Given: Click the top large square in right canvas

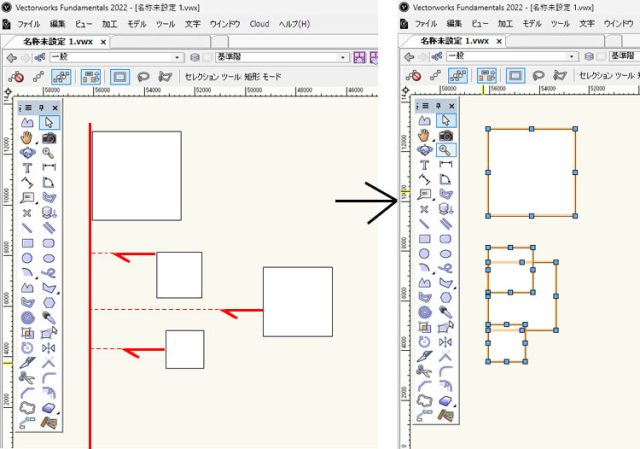Looking at the screenshot, I should [x=531, y=172].
